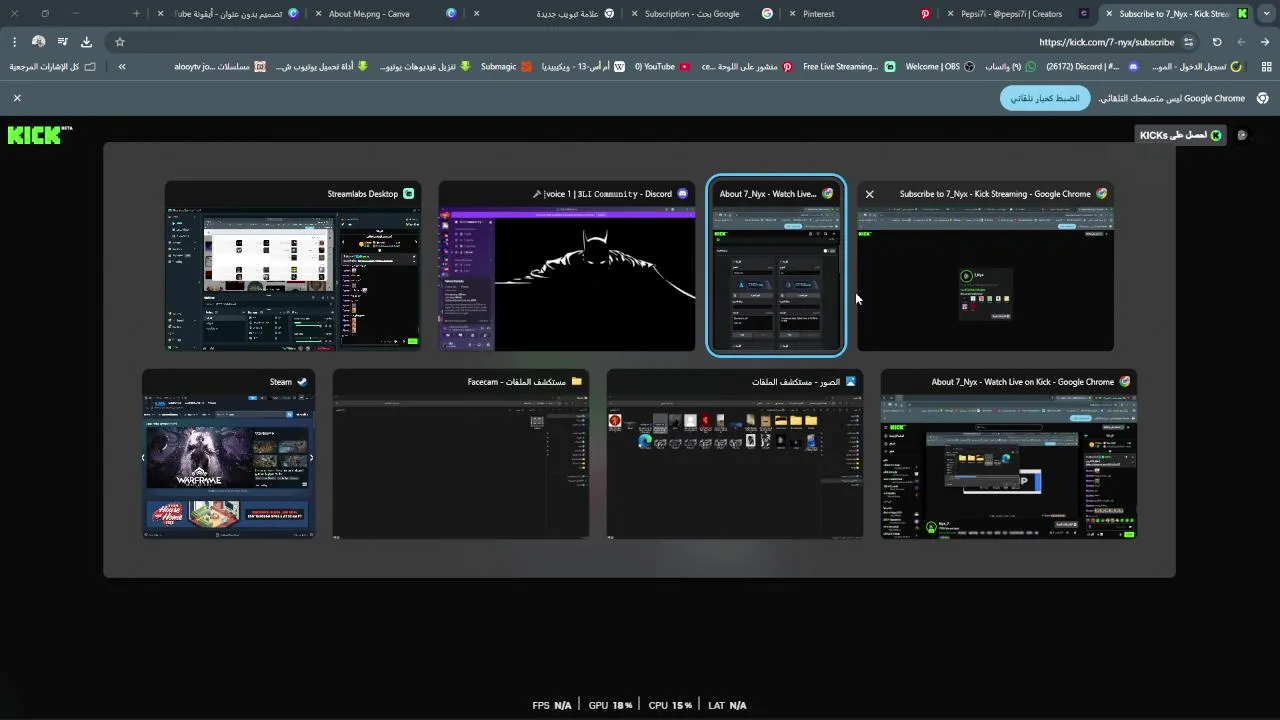Open the أداة تحميل يوتيوب bookmark
The height and width of the screenshot is (720, 1280).
pyautogui.click(x=322, y=67)
